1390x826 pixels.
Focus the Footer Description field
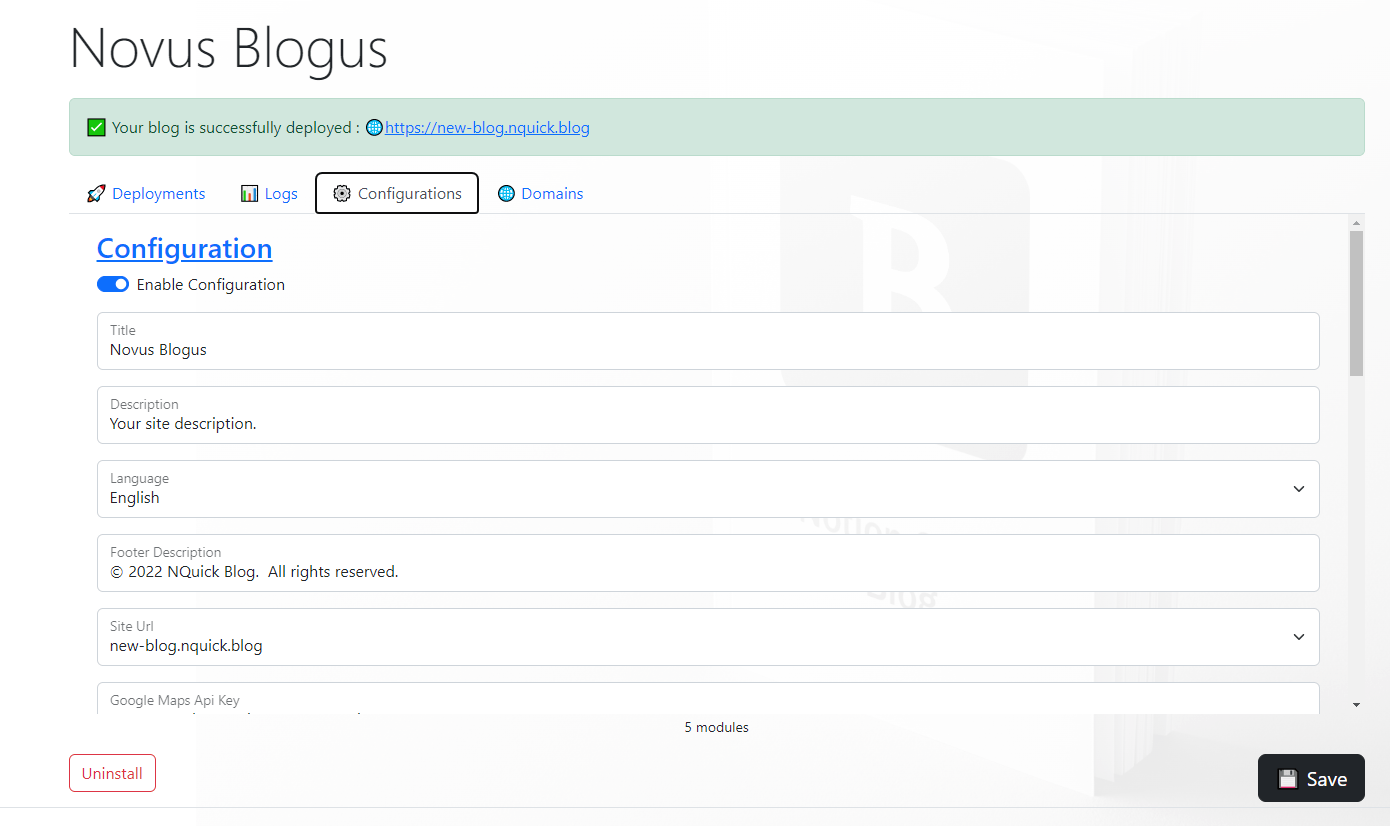(707, 572)
